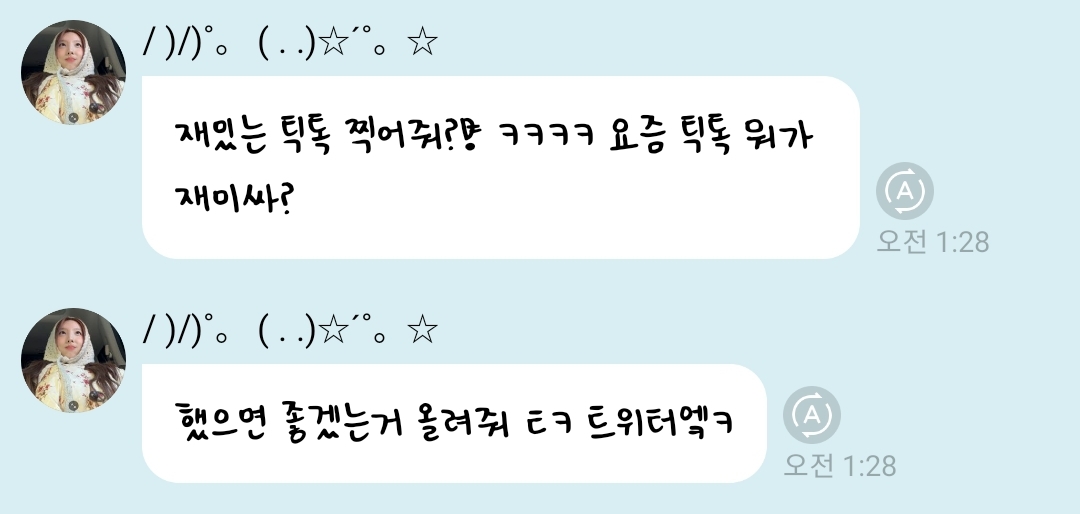The width and height of the screenshot is (1080, 514).
Task: Tap the message bubble 했으면 좋겠는거 올려줘
Action: (x=454, y=423)
